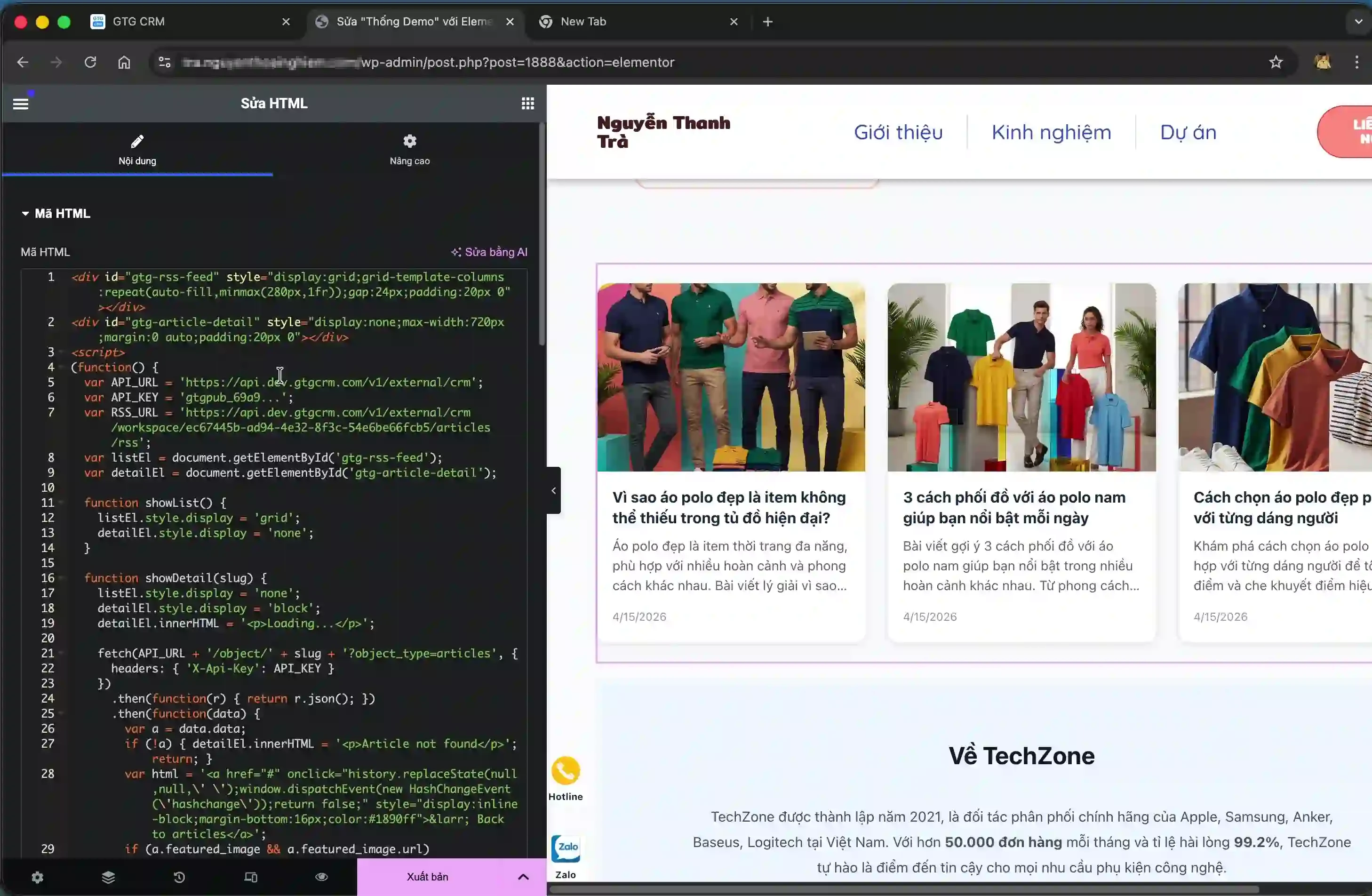Collapse the Mã HTML section
Screen dimensions: 1372x896
[25, 214]
